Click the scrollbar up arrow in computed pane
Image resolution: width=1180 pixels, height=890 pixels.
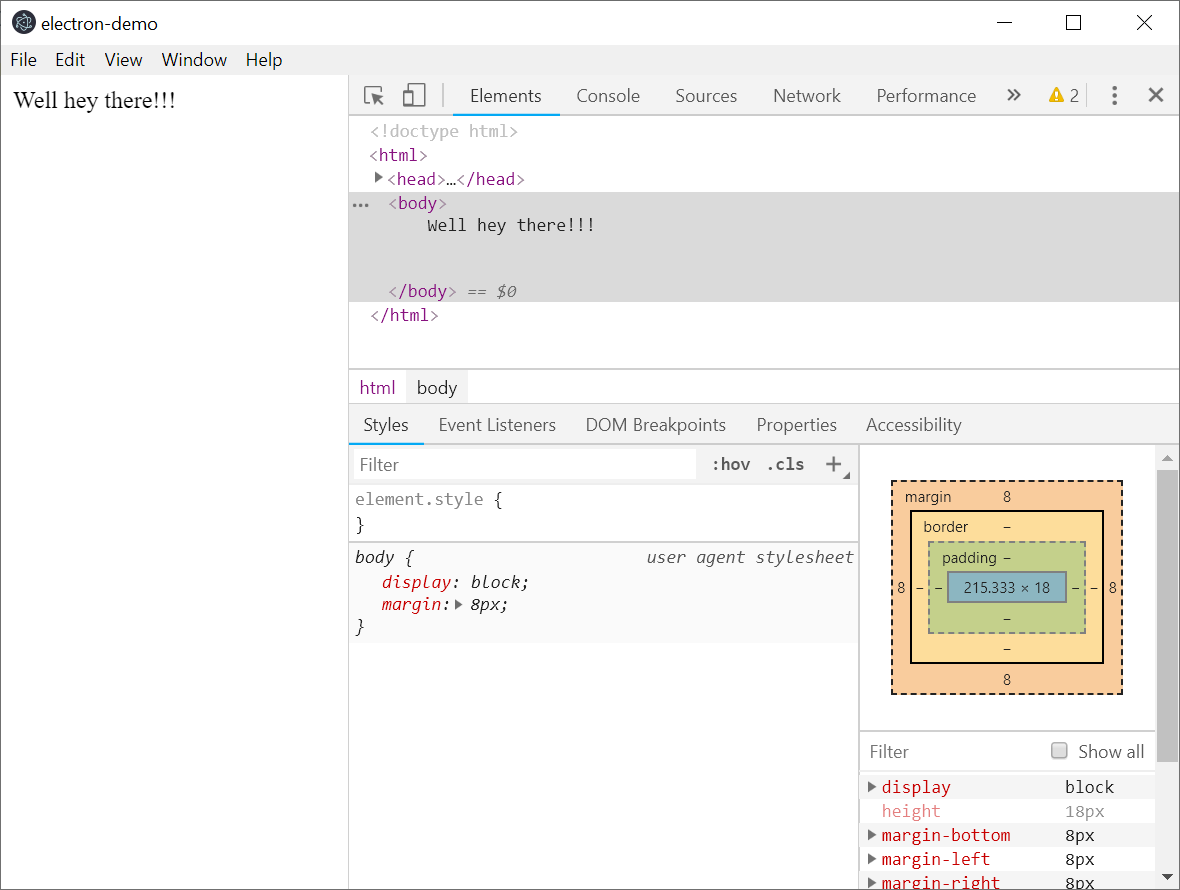[x=1167, y=457]
